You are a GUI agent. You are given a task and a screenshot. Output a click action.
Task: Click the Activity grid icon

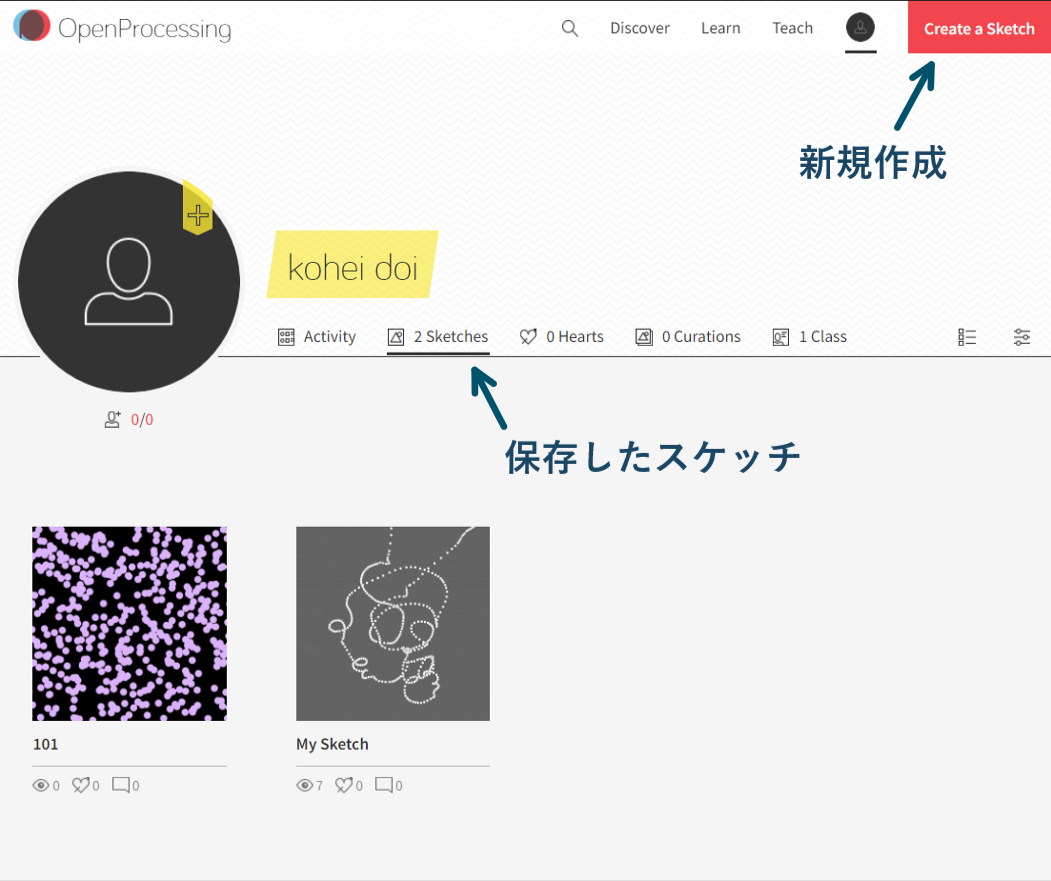pyautogui.click(x=286, y=337)
